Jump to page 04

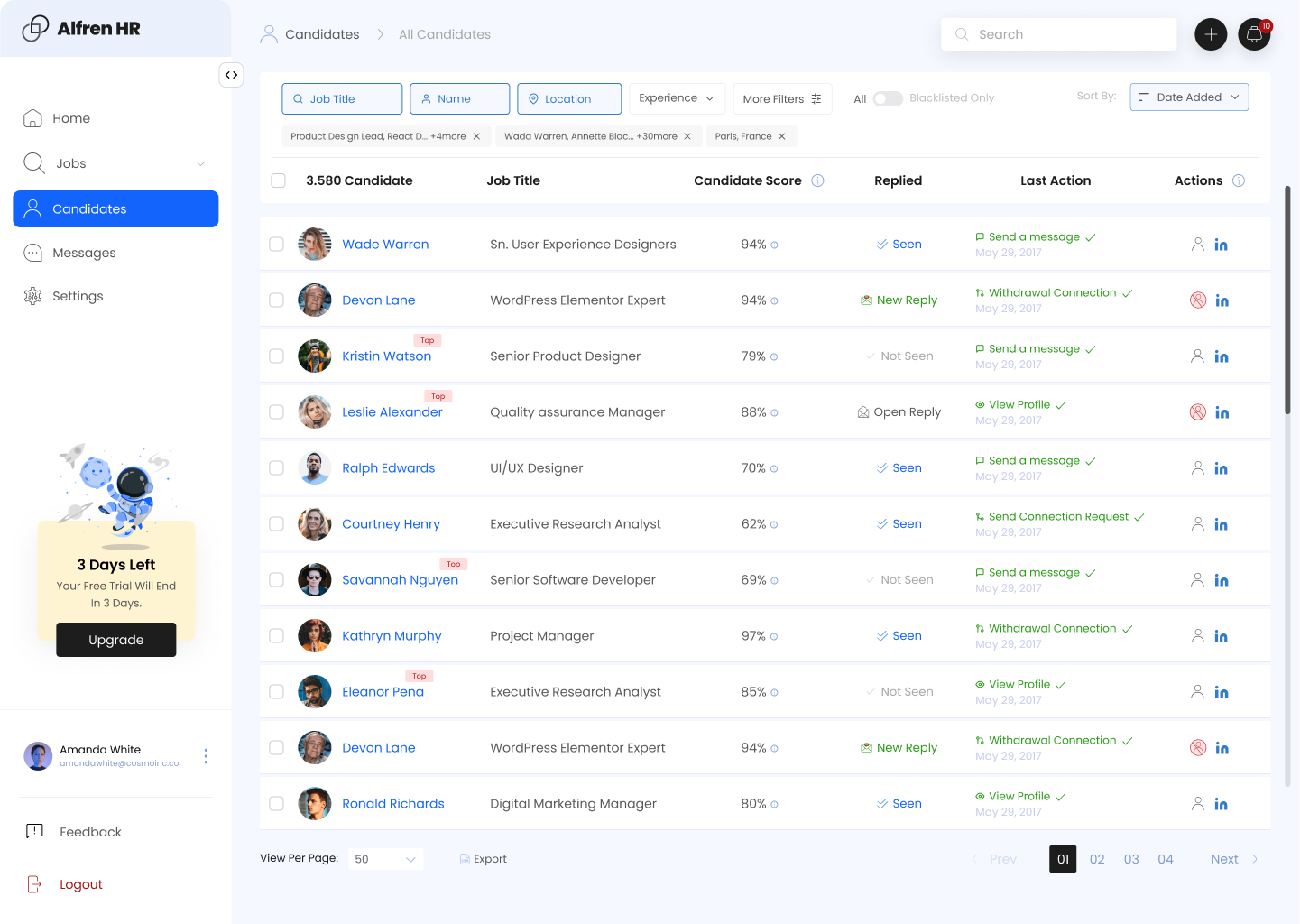pos(1166,859)
